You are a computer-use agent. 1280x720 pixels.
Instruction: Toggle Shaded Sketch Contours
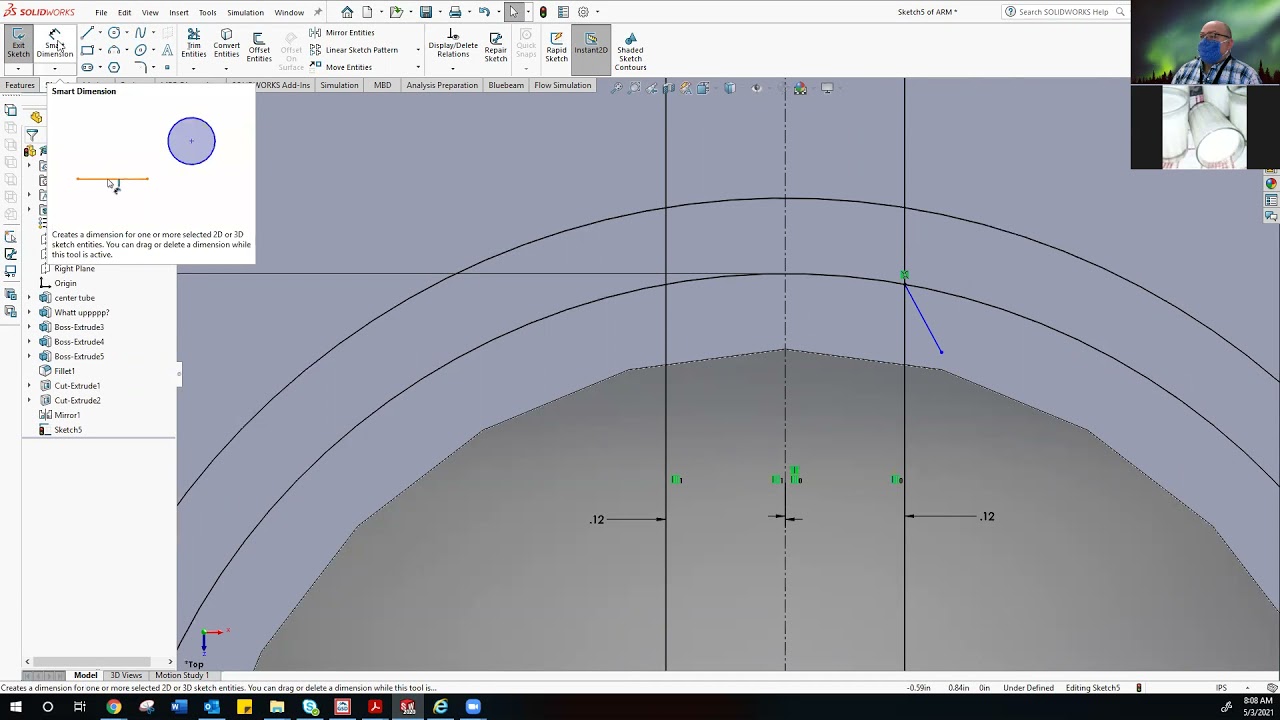[630, 51]
